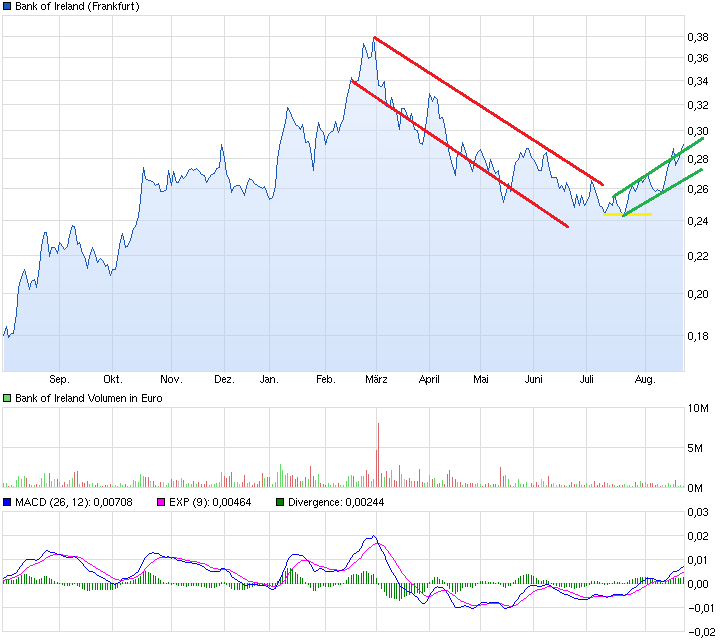Click the 'Aug.' month axis label
This screenshot has height=640, width=726.
(645, 380)
